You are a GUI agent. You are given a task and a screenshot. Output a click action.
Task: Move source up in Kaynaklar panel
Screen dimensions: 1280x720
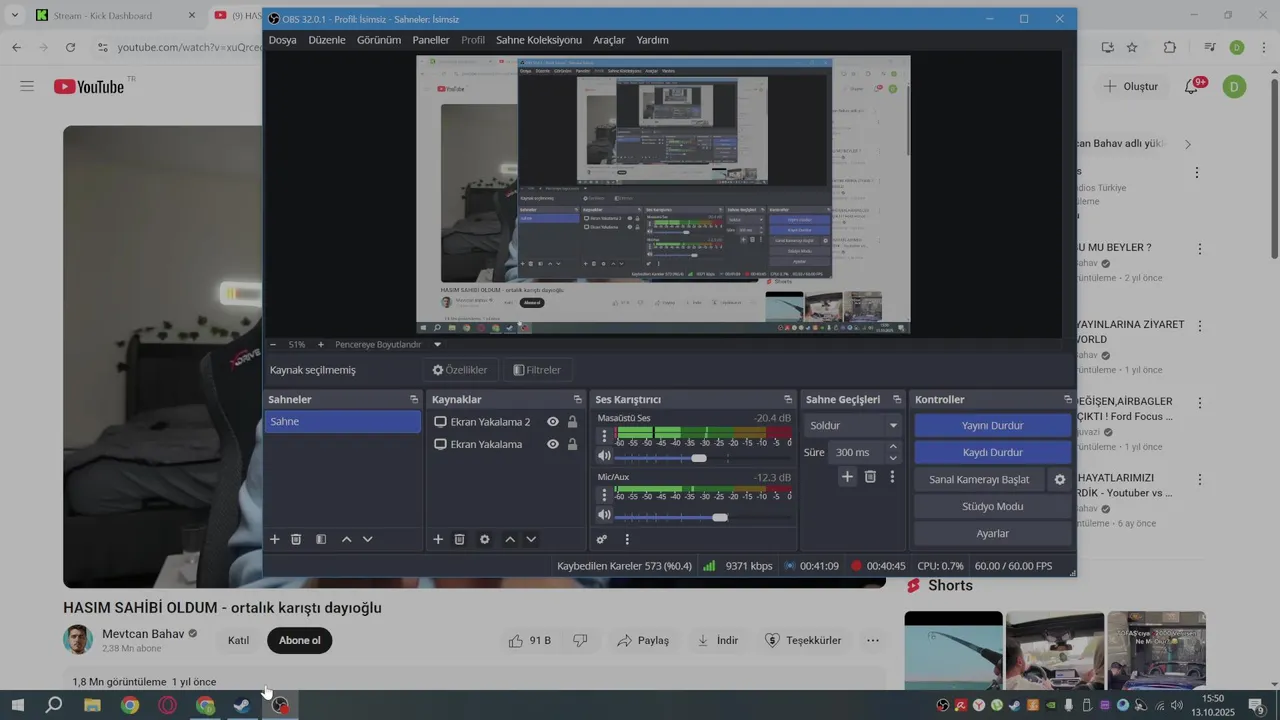tap(509, 539)
